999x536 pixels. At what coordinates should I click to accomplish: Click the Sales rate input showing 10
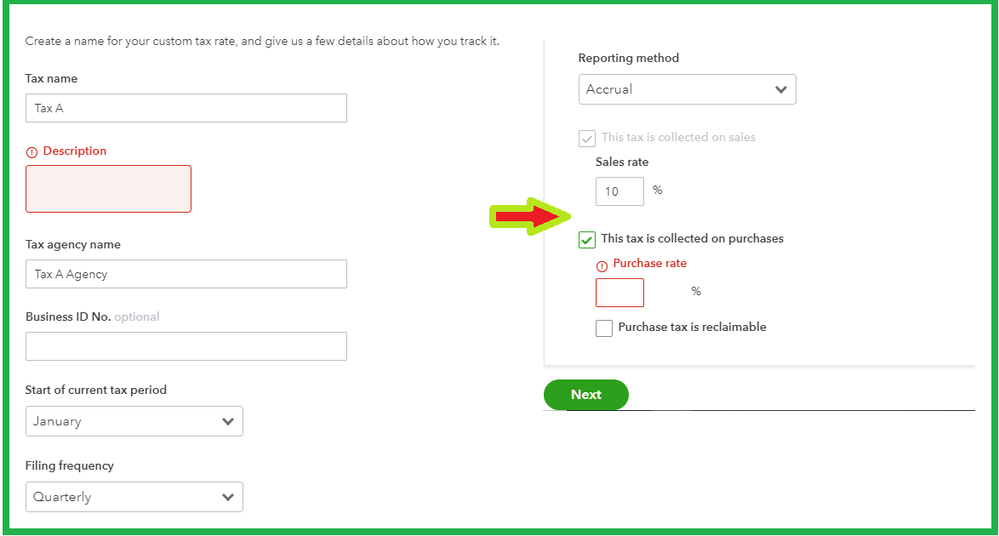point(619,191)
